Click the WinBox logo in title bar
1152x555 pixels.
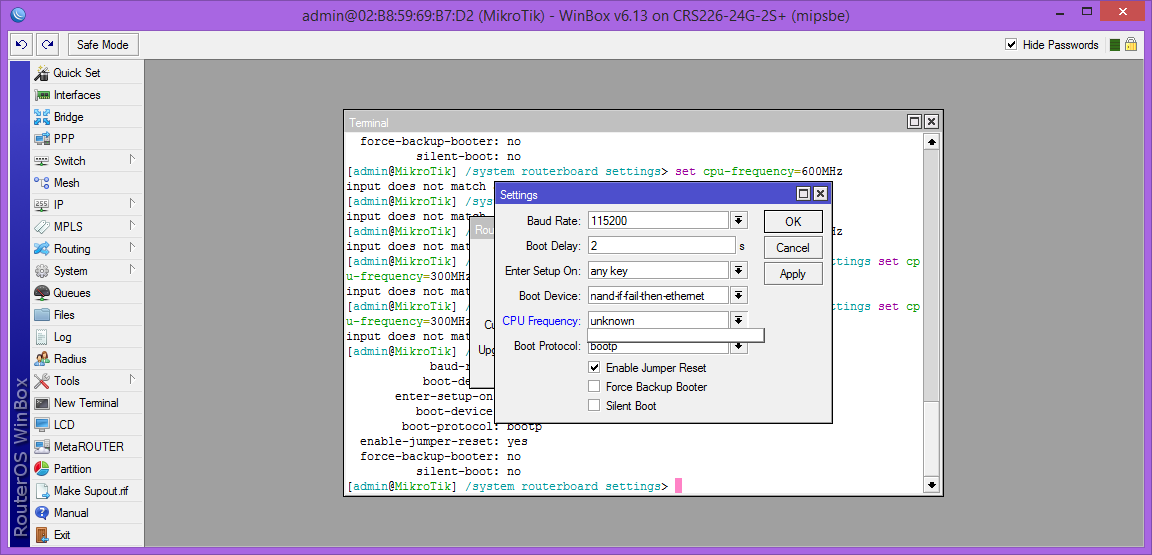[x=19, y=15]
